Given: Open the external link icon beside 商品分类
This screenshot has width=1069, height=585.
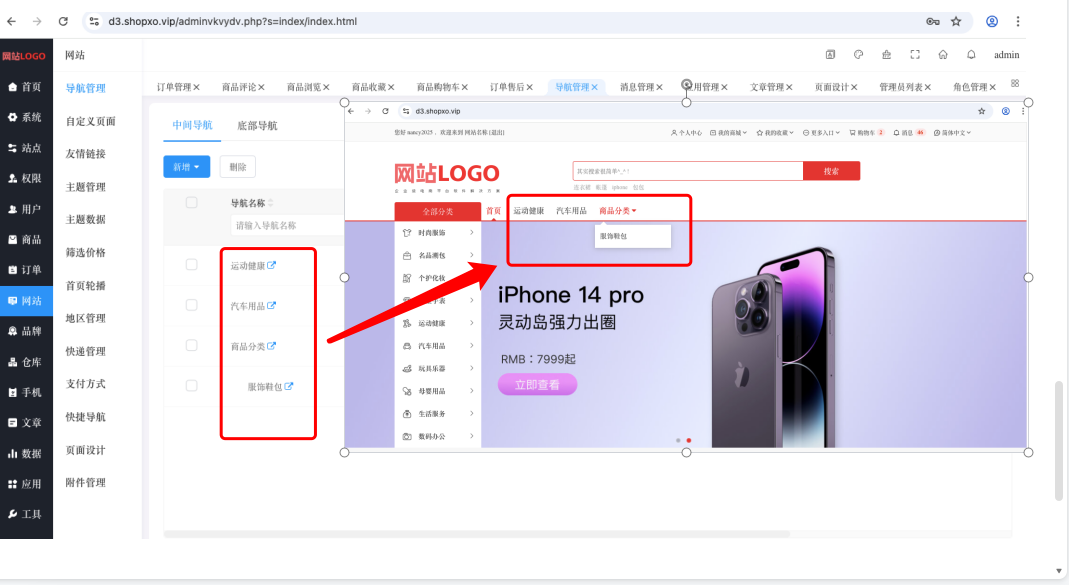Looking at the screenshot, I should pyautogui.click(x=271, y=346).
